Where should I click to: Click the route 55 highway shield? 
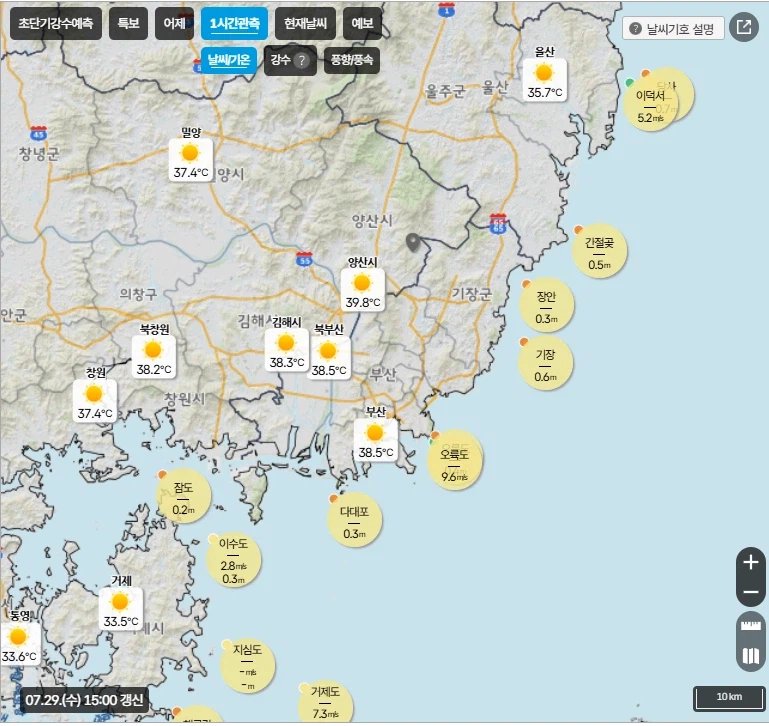[x=305, y=259]
